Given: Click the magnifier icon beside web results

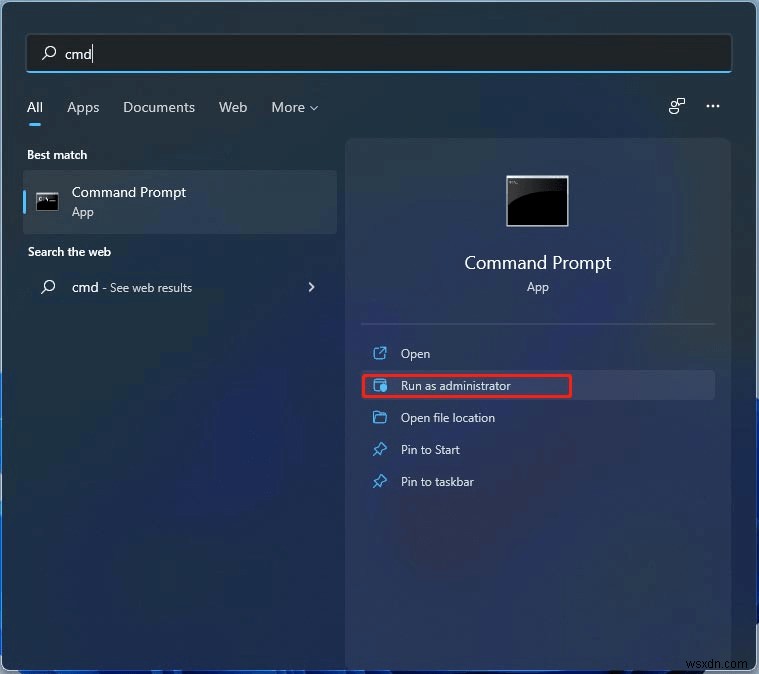Looking at the screenshot, I should tap(48, 287).
